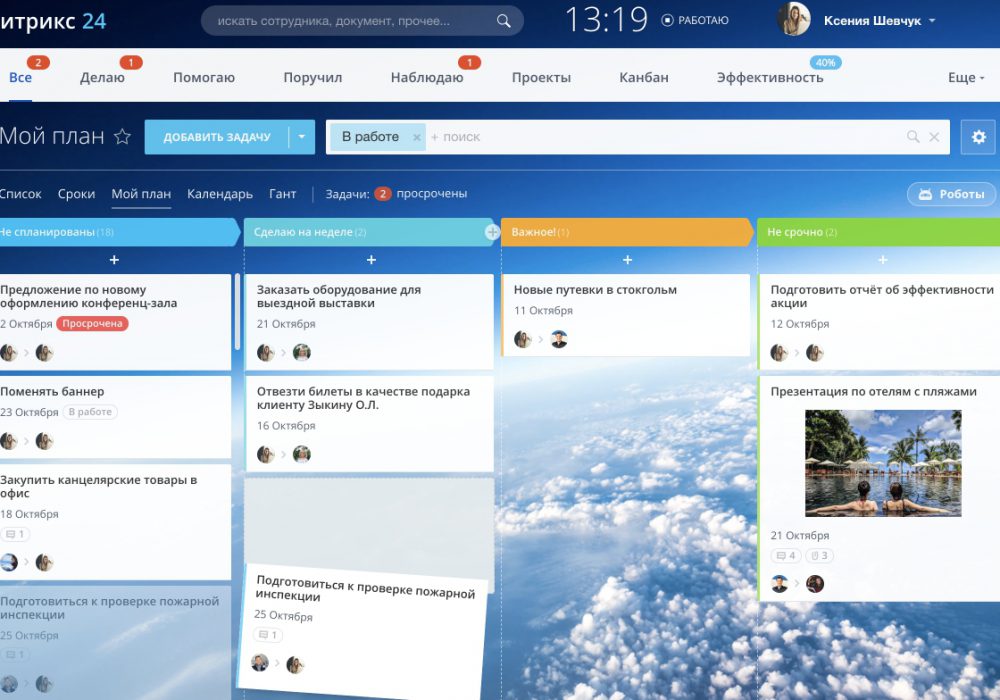Click the magnifier icon in the task filter field
This screenshot has width=1000, height=700.
tap(912, 137)
